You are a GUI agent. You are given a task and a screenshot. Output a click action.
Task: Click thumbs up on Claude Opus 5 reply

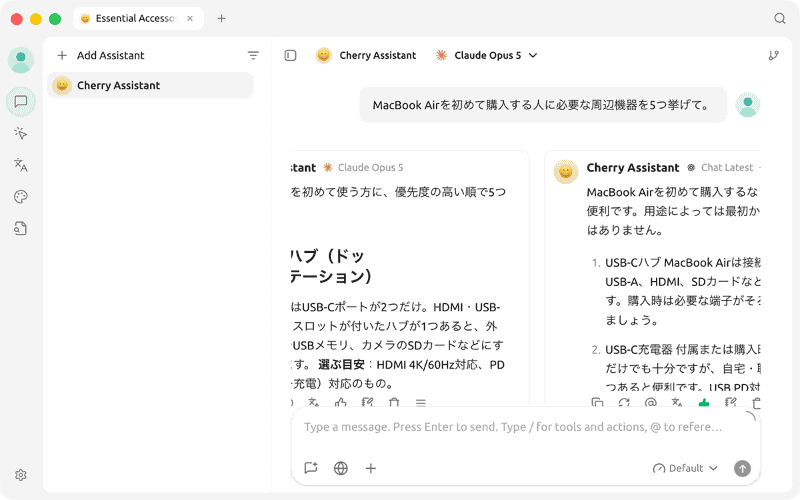(x=340, y=403)
